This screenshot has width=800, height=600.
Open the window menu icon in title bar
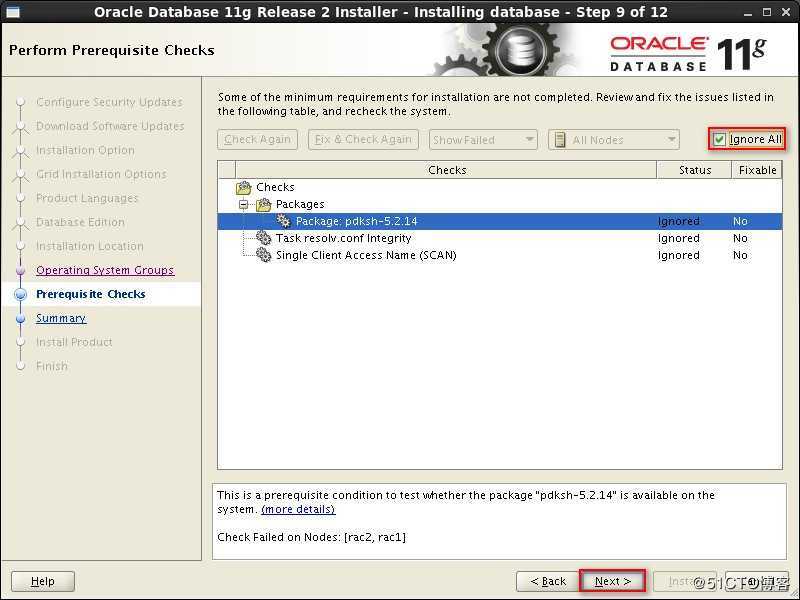[12, 12]
